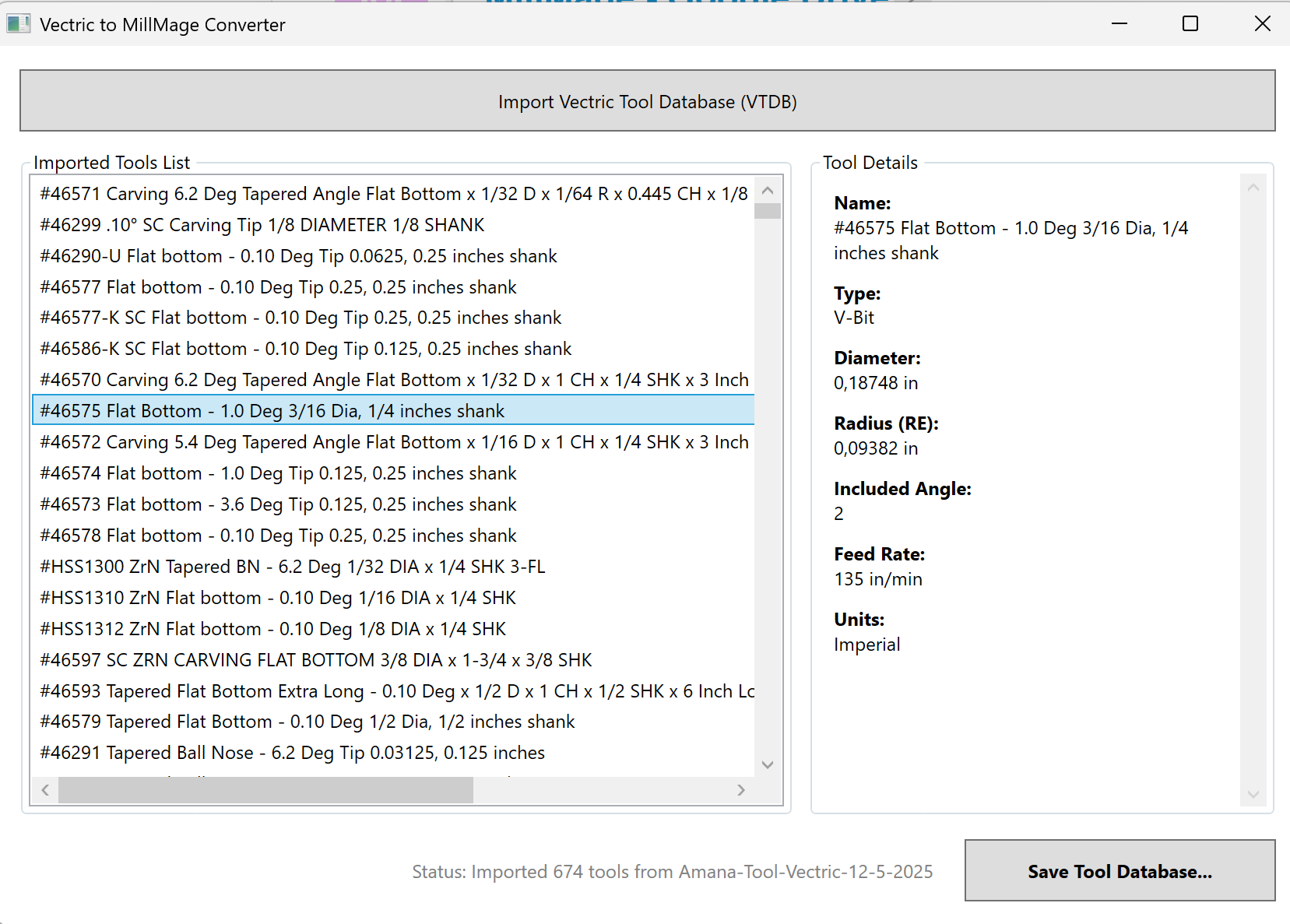The width and height of the screenshot is (1290, 924).
Task: Choose #46573 Flat bottom 3.6 Deg tool
Action: 278,504
